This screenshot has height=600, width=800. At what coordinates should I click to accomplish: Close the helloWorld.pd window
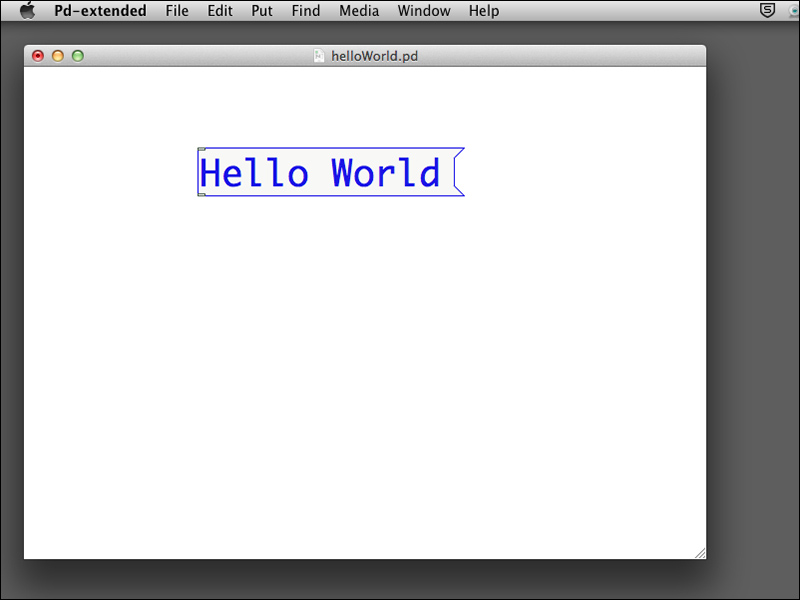(x=38, y=56)
